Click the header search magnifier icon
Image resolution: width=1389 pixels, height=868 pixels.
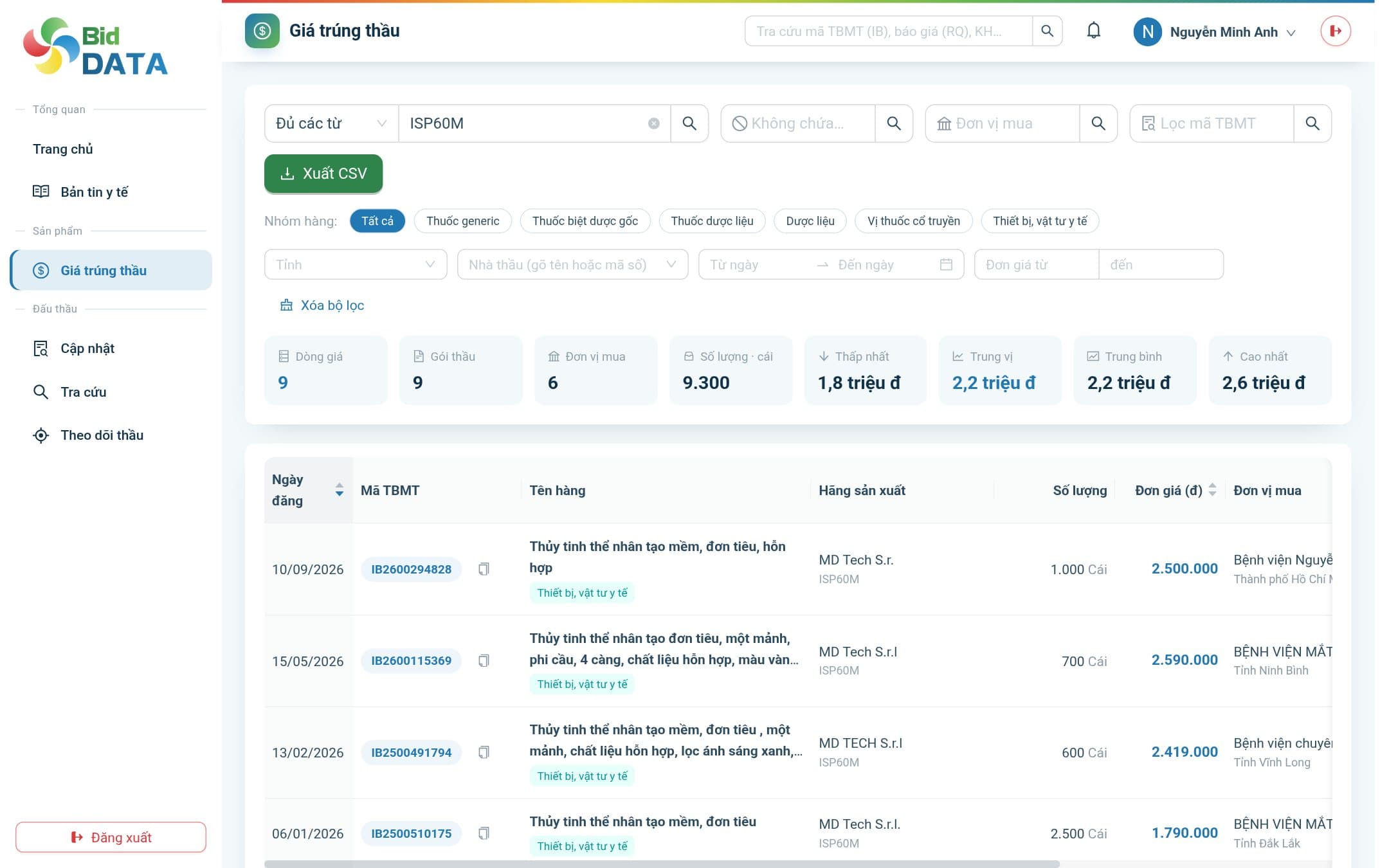[1047, 31]
